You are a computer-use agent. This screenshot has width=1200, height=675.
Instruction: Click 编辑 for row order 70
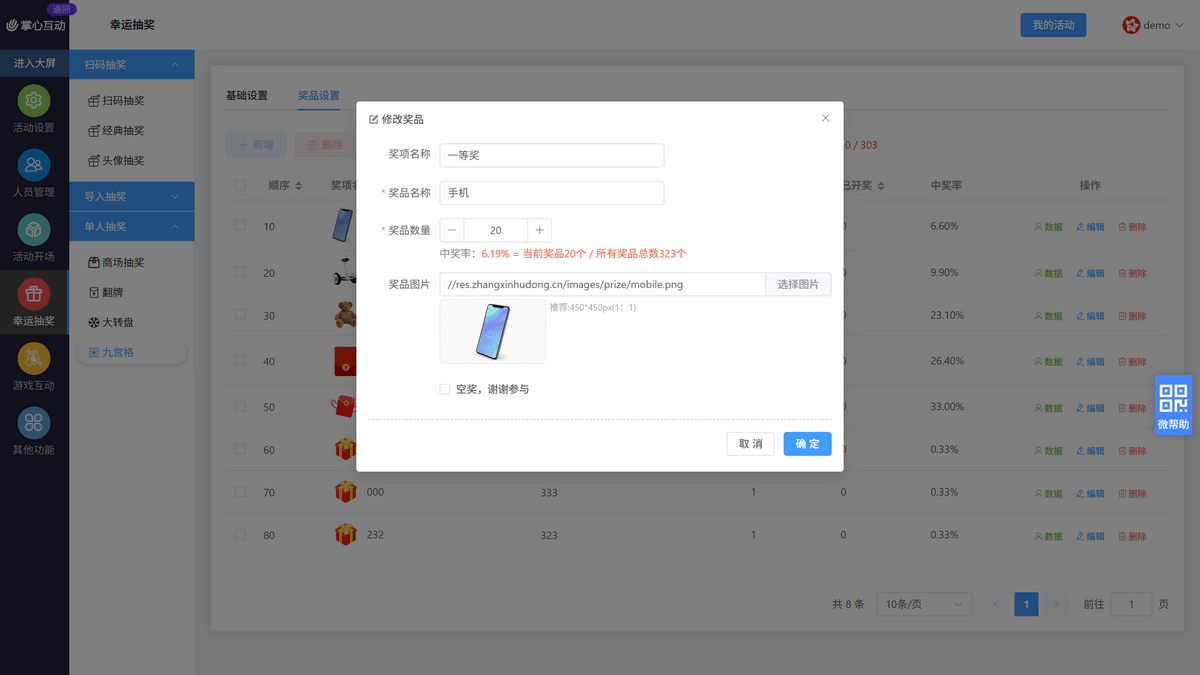(x=1090, y=494)
